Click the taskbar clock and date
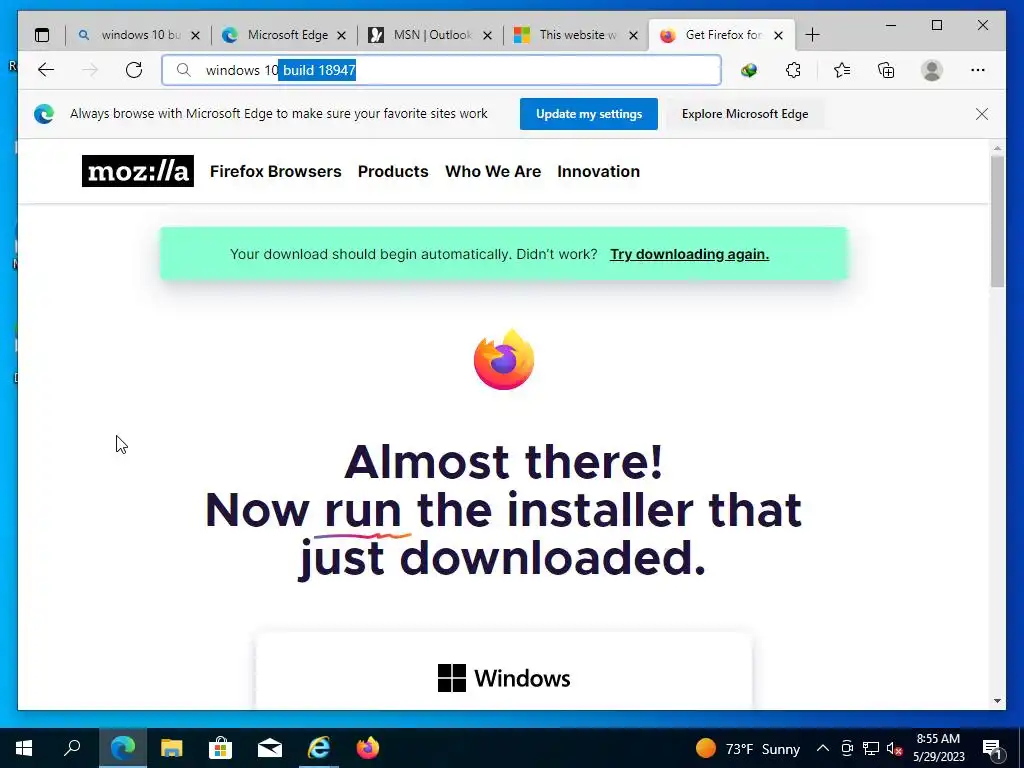The image size is (1024, 768). click(938, 748)
